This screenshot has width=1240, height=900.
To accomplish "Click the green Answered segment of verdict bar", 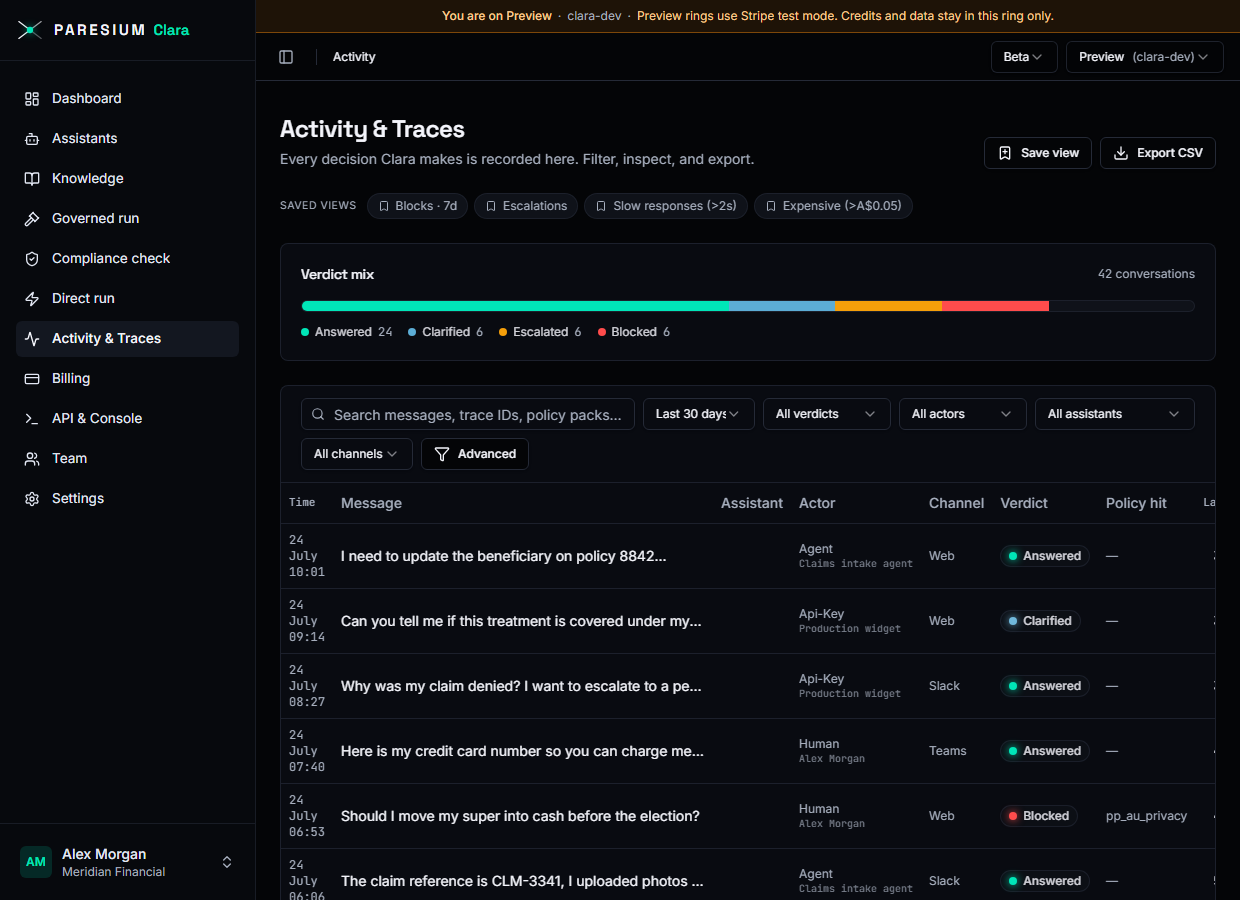I will point(515,306).
